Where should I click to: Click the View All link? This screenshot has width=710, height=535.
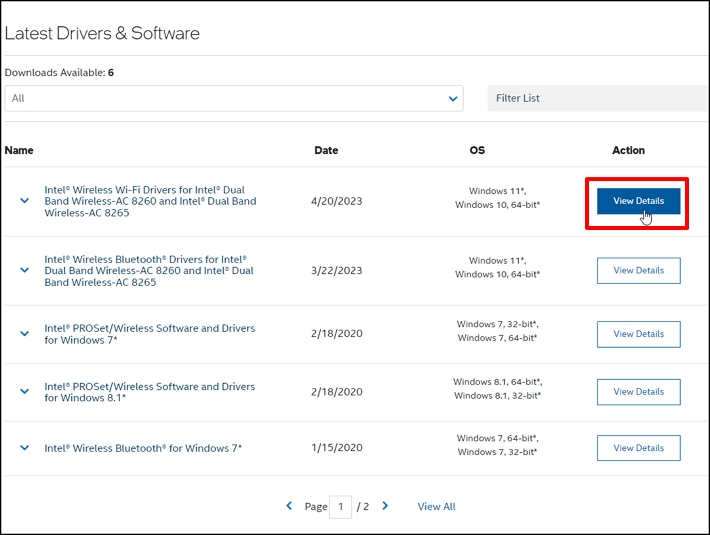(x=437, y=506)
